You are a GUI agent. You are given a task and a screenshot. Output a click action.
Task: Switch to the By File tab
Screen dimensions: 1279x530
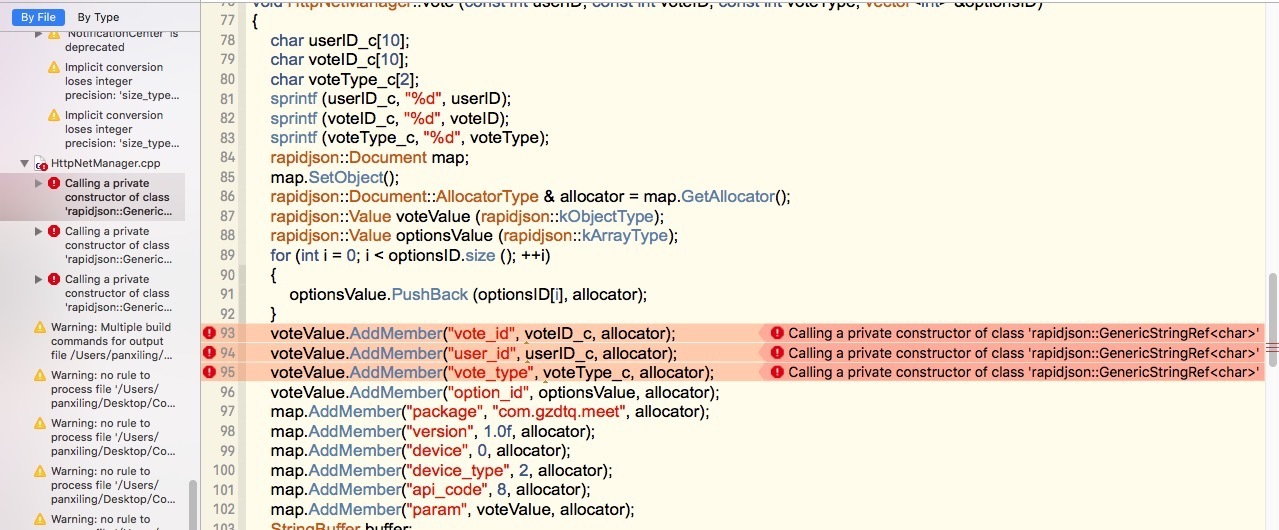tap(38, 17)
